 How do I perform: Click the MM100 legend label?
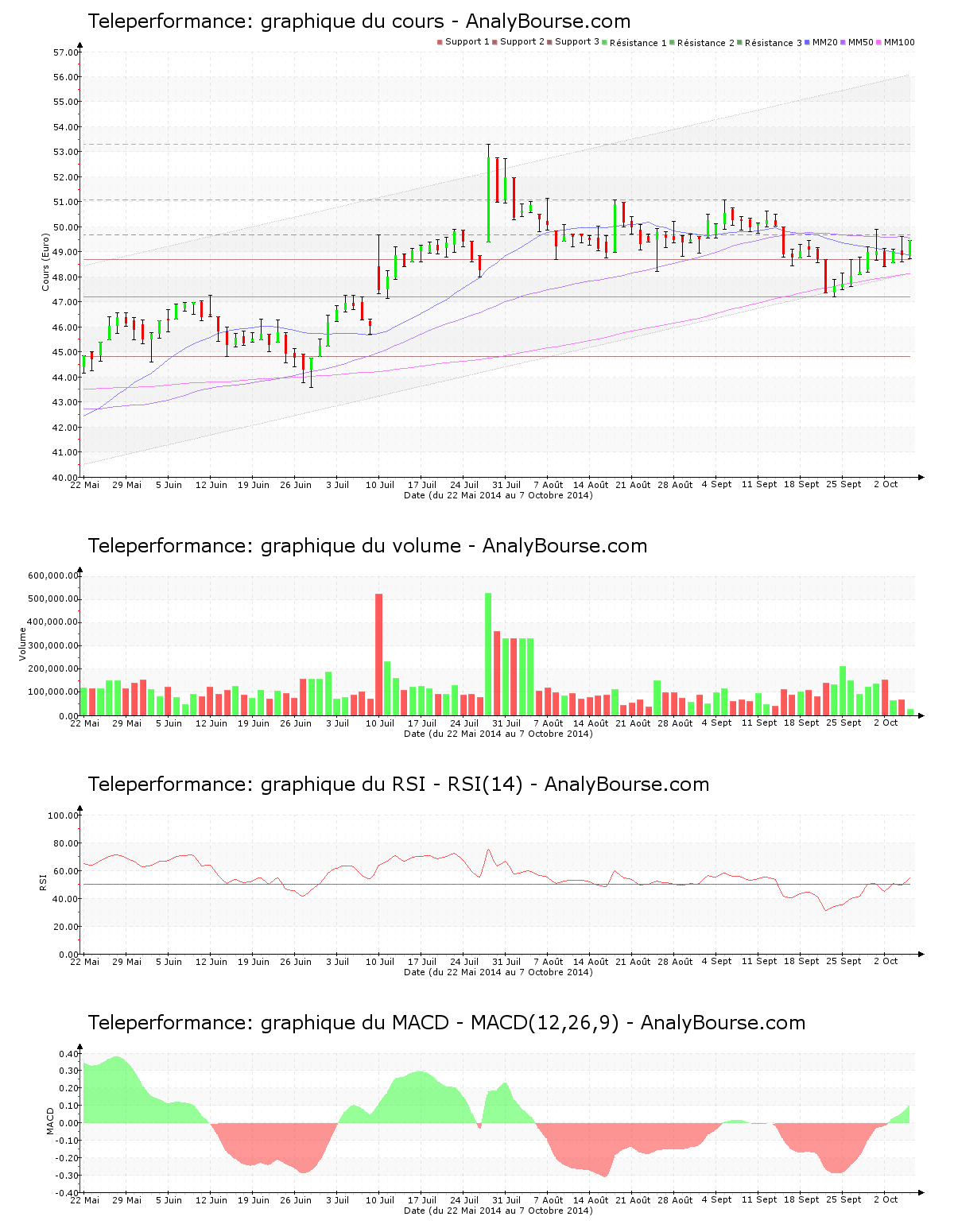899,42
